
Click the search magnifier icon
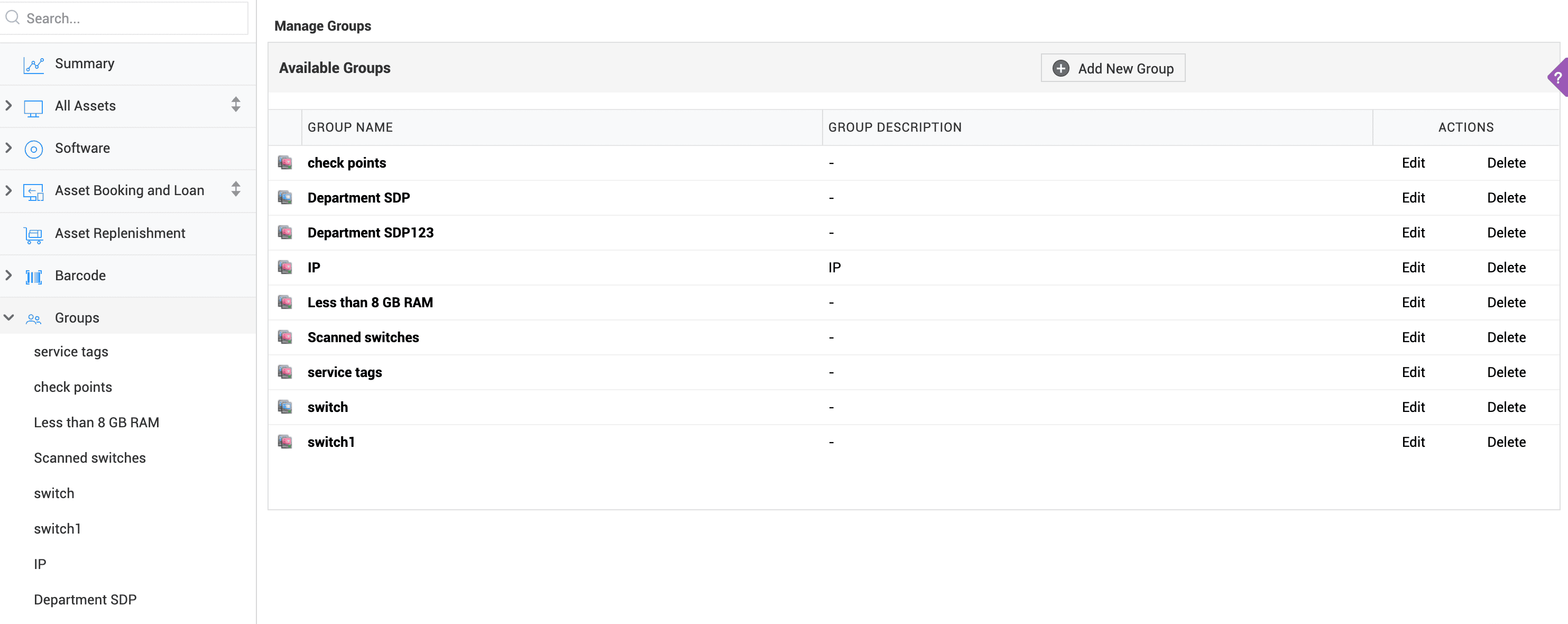point(12,17)
